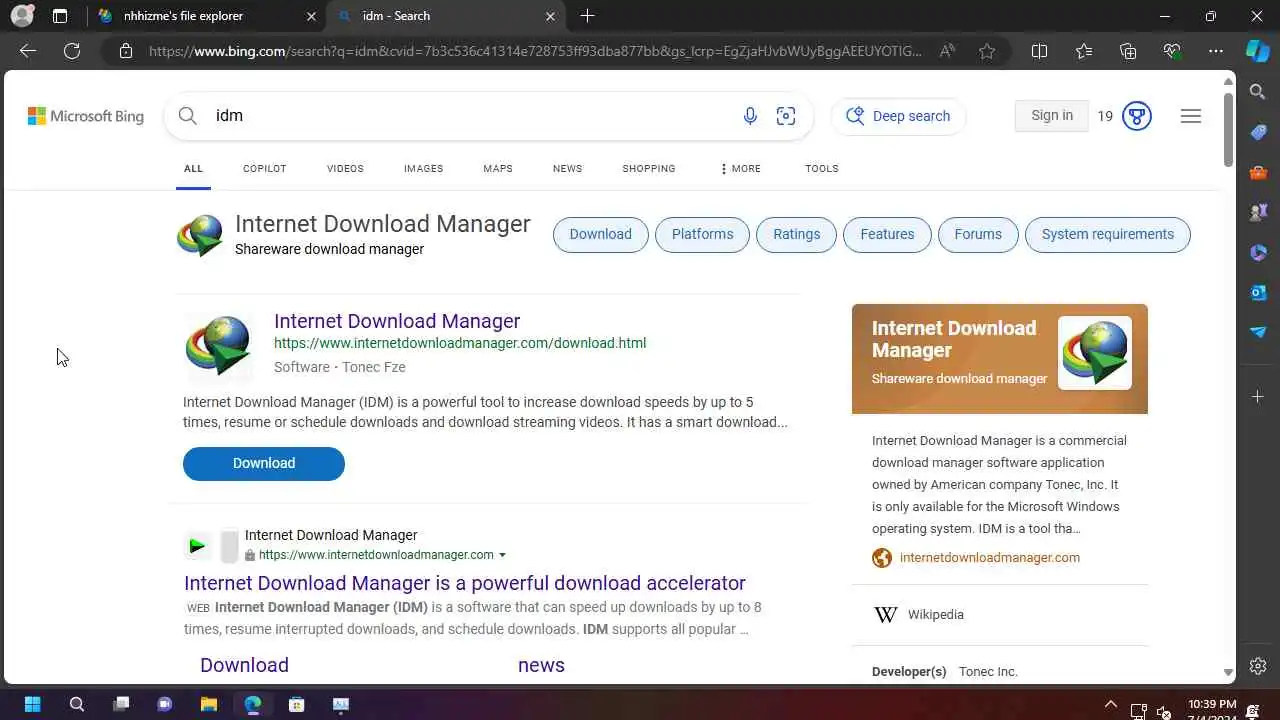Image resolution: width=1280 pixels, height=720 pixels.
Task: Switch to COPILOT search tab
Action: point(264,169)
